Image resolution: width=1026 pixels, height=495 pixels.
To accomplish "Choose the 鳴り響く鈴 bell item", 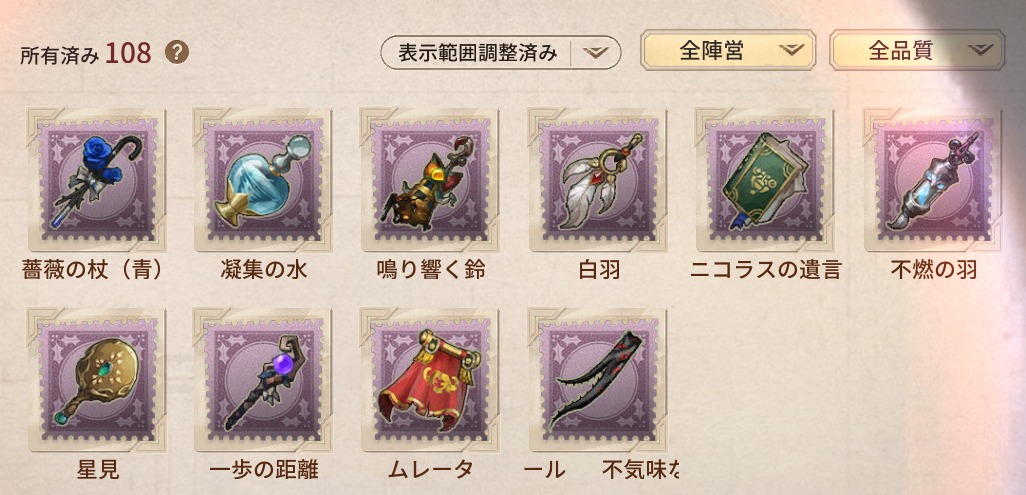I will 431,180.
